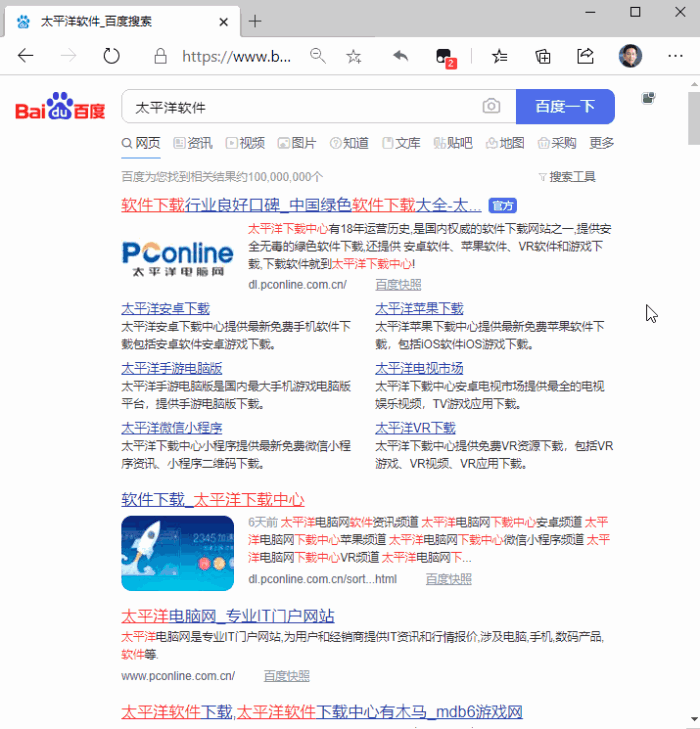Image resolution: width=700 pixels, height=729 pixels.
Task: Open the first result 软件下载行业良好口碑
Action: (301, 205)
